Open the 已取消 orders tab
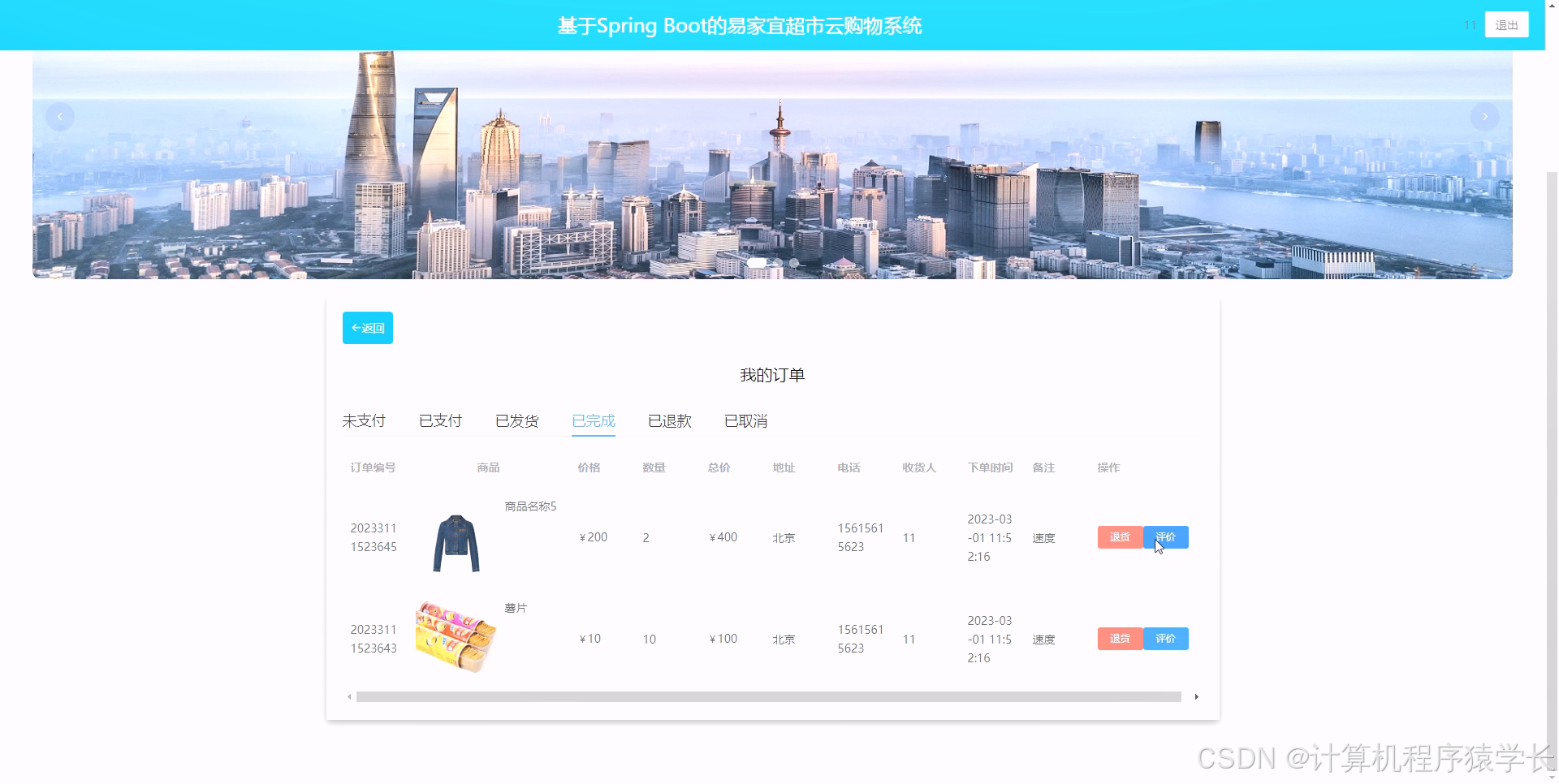The height and width of the screenshot is (784, 1559). 745,420
